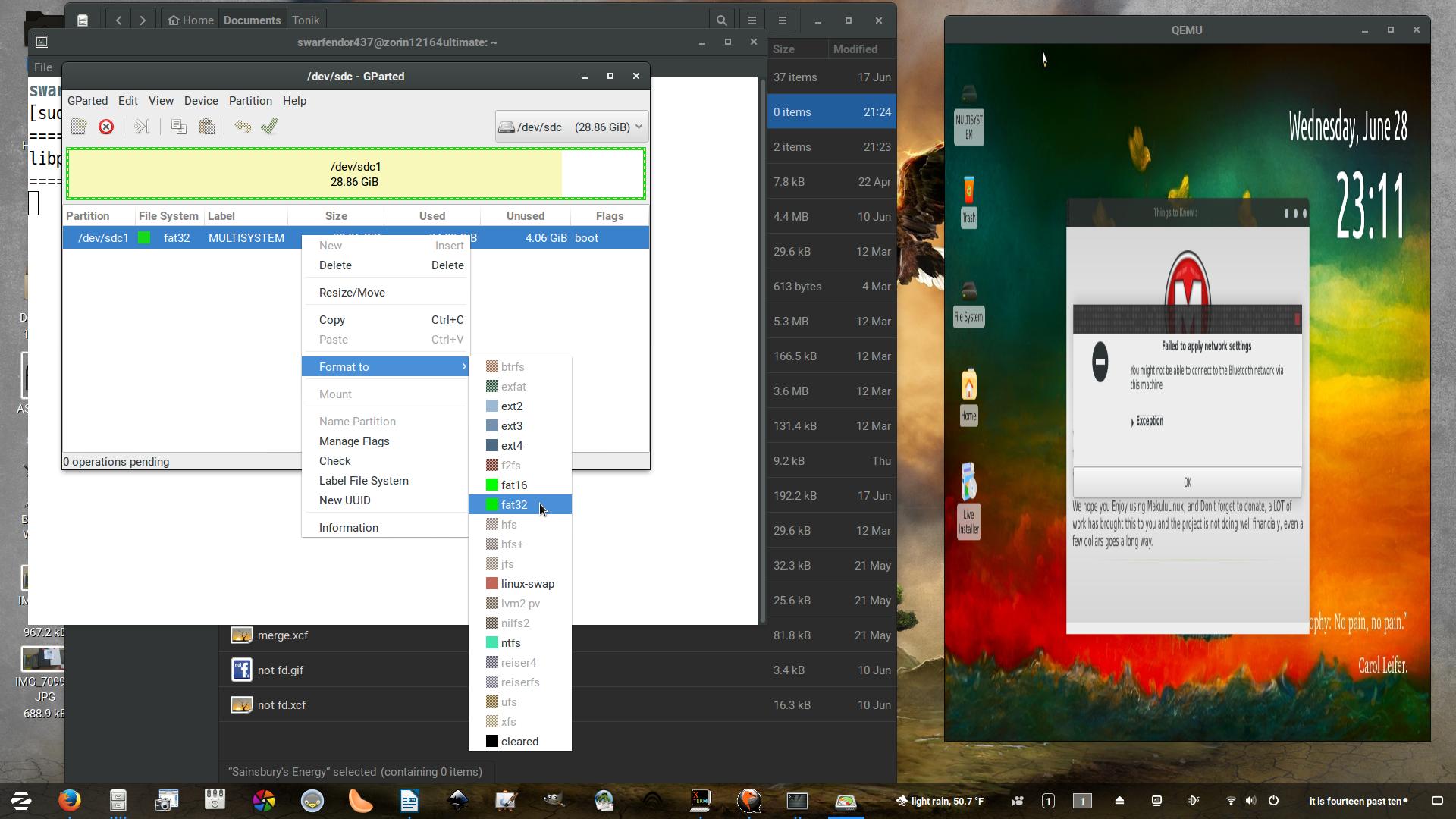Image resolution: width=1456 pixels, height=819 pixels.
Task: Choose fat32 in the Format to submenu
Action: [513, 505]
